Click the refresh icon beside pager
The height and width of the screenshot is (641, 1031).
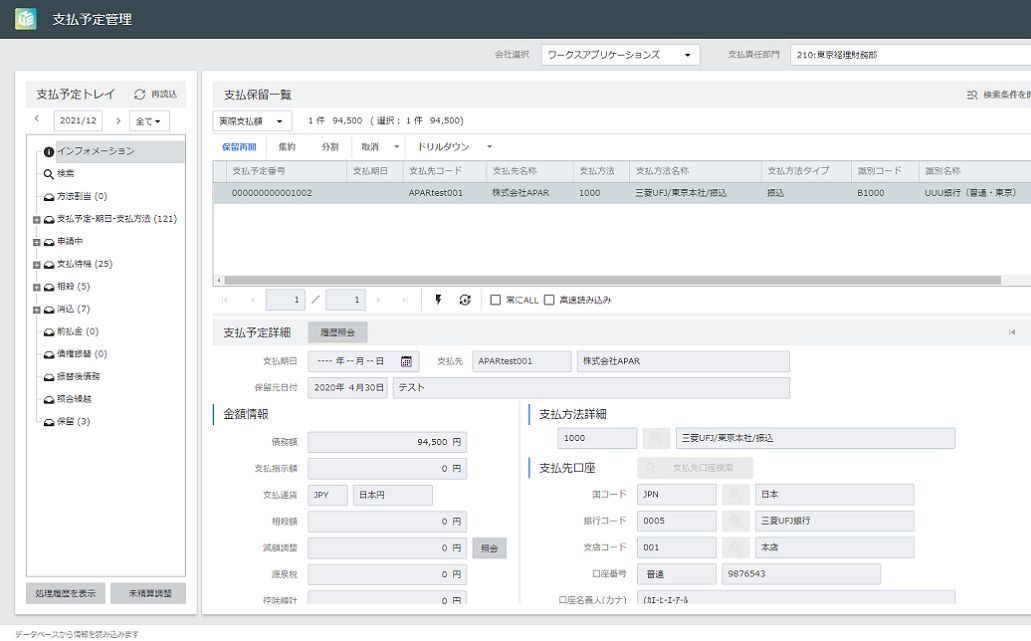[465, 299]
